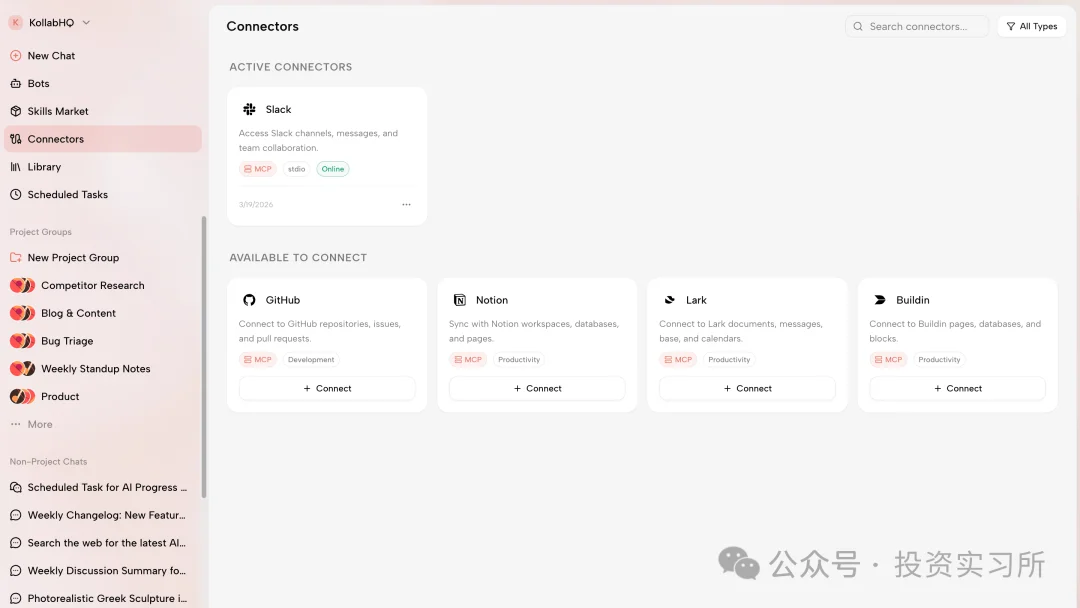Image resolution: width=1080 pixels, height=608 pixels.
Task: Click the GitHub logo icon
Action: pyautogui.click(x=249, y=300)
